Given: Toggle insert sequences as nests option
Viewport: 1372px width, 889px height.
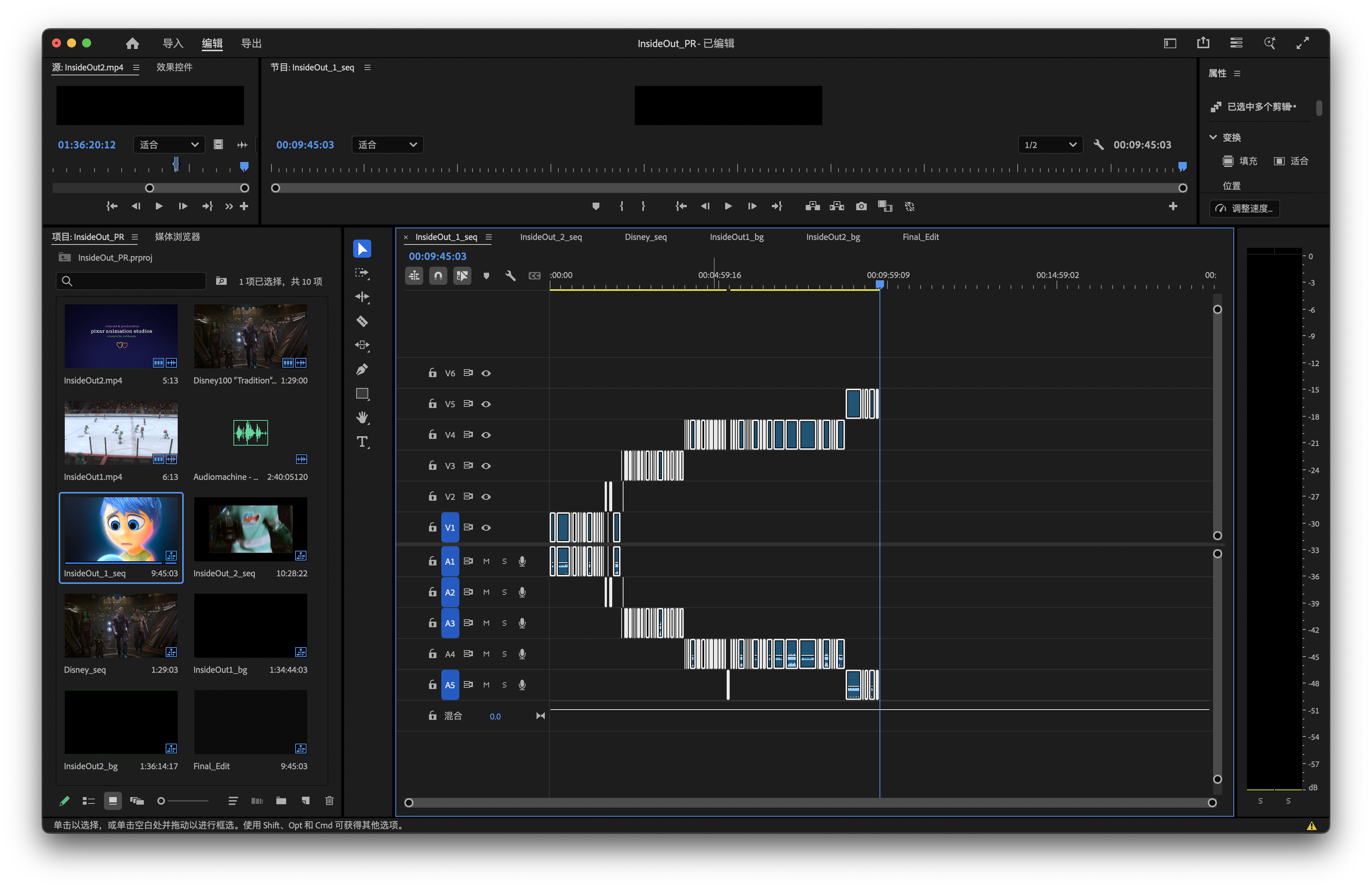Looking at the screenshot, I should coord(414,276).
